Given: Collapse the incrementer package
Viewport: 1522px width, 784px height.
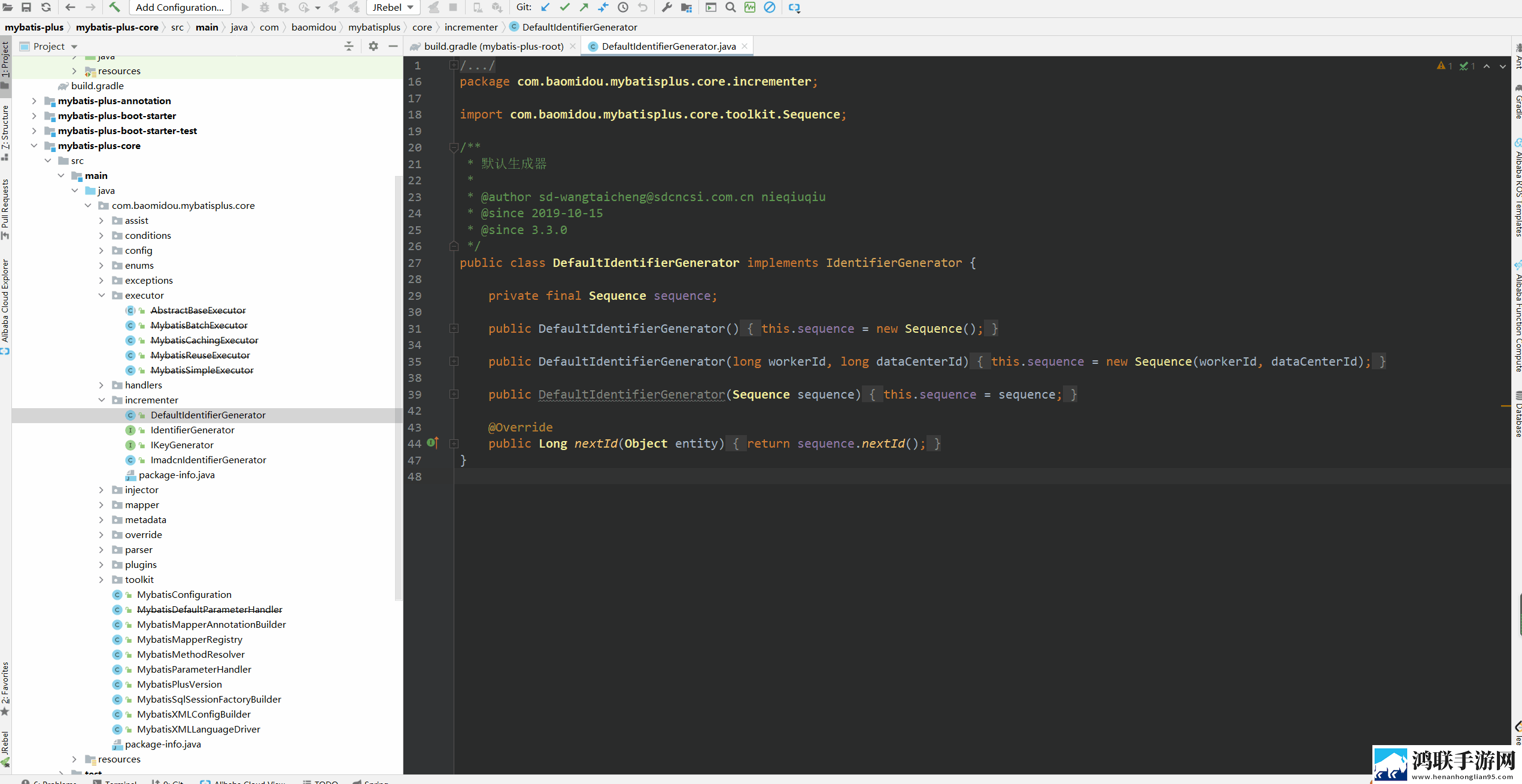Looking at the screenshot, I should pos(101,400).
